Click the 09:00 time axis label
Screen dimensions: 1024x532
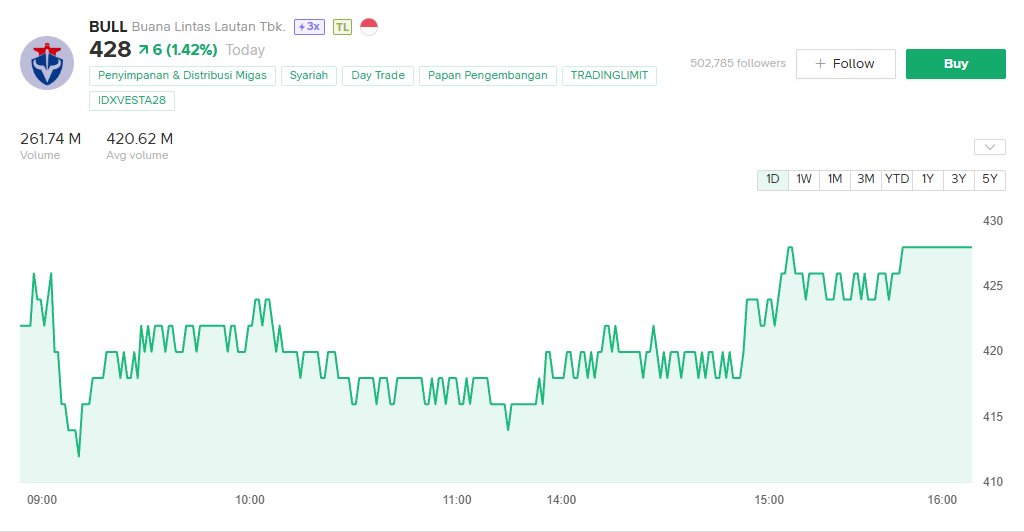point(42,500)
